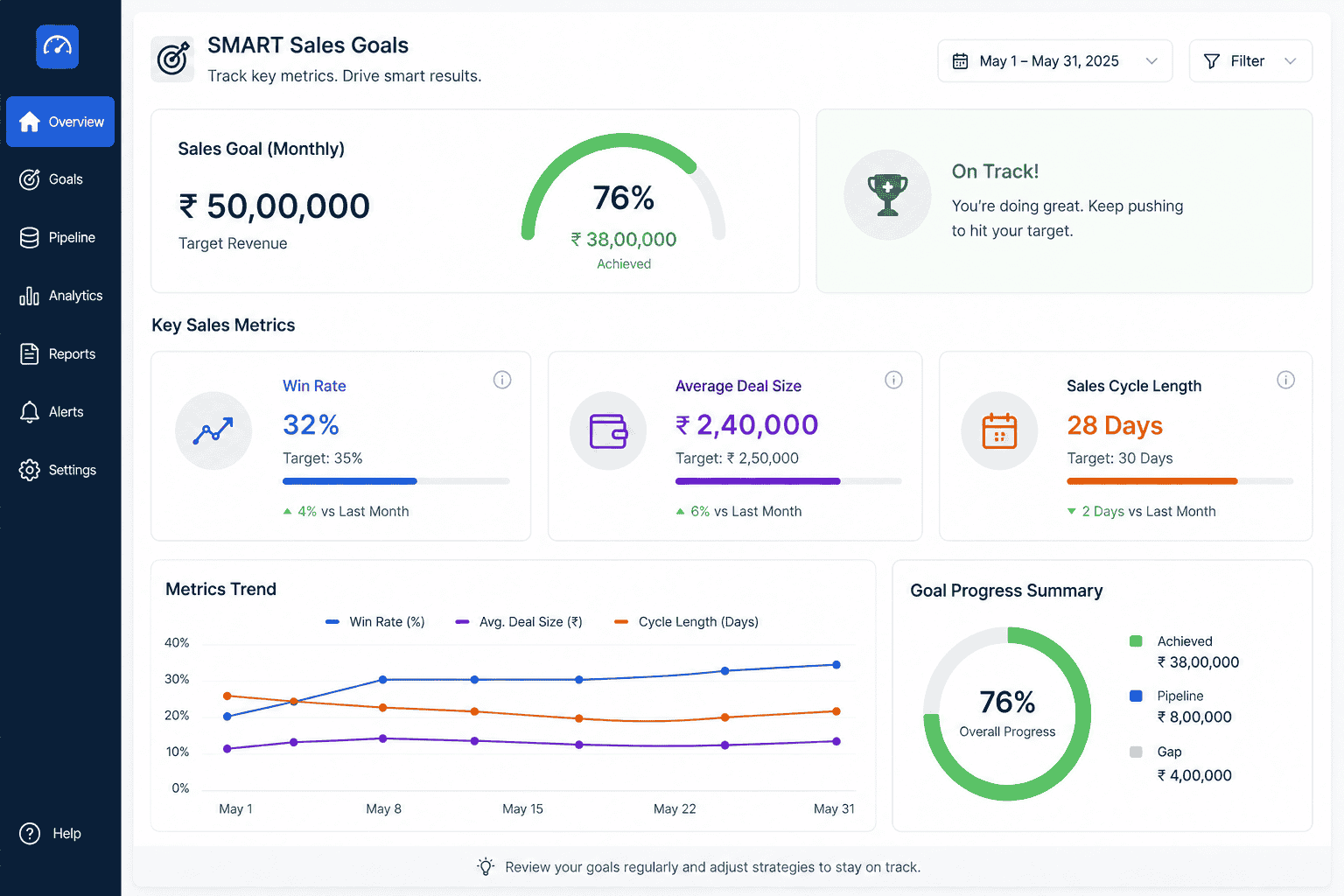Open the May 1 – May 31, 2025 date dropdown

pyautogui.click(x=1054, y=61)
